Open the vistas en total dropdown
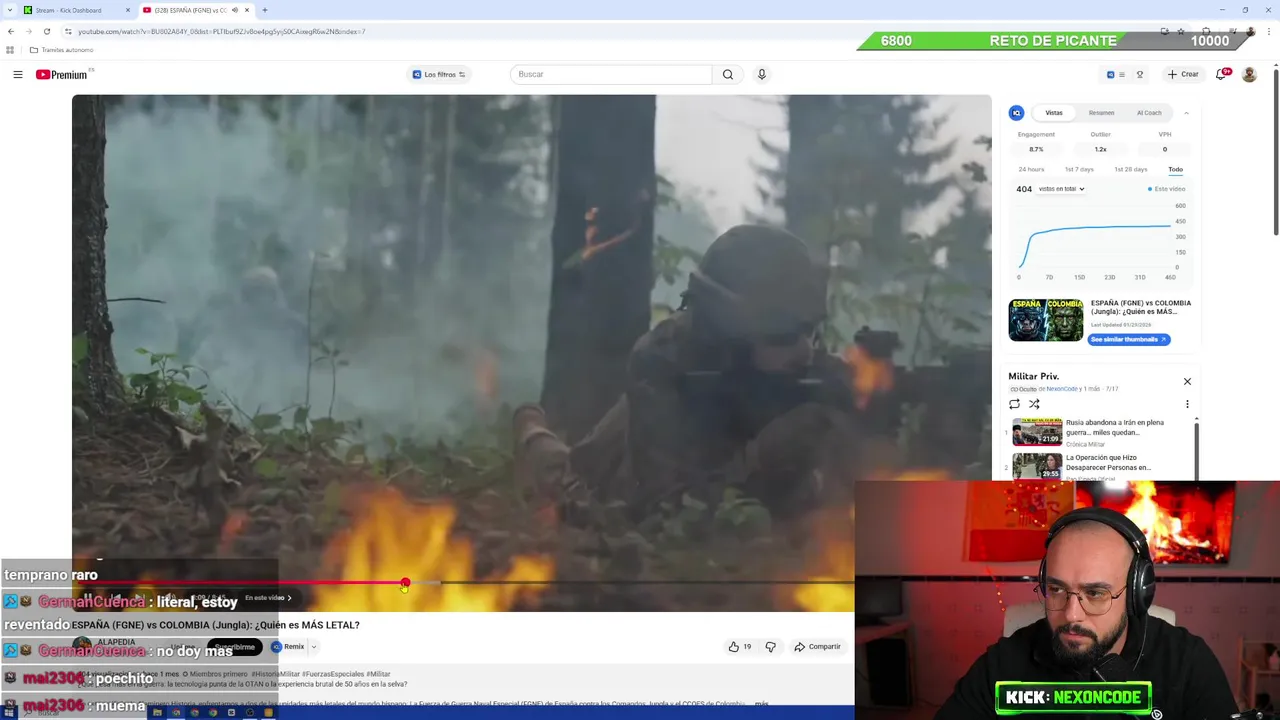1280x720 pixels. click(x=1061, y=189)
